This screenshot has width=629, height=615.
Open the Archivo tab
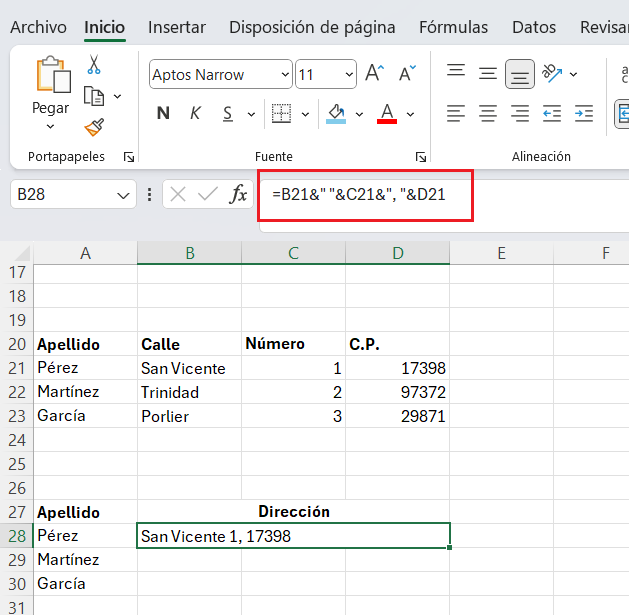tap(39, 27)
